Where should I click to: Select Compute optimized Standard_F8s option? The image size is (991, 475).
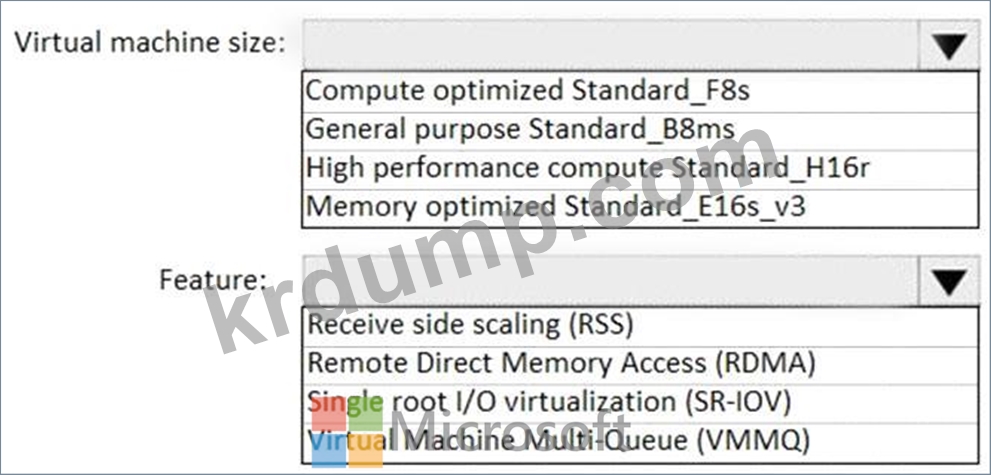pos(640,92)
